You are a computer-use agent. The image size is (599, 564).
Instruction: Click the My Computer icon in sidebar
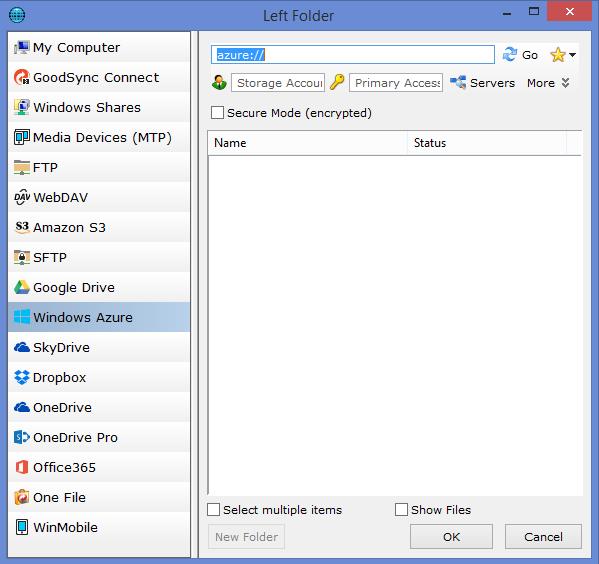click(21, 47)
